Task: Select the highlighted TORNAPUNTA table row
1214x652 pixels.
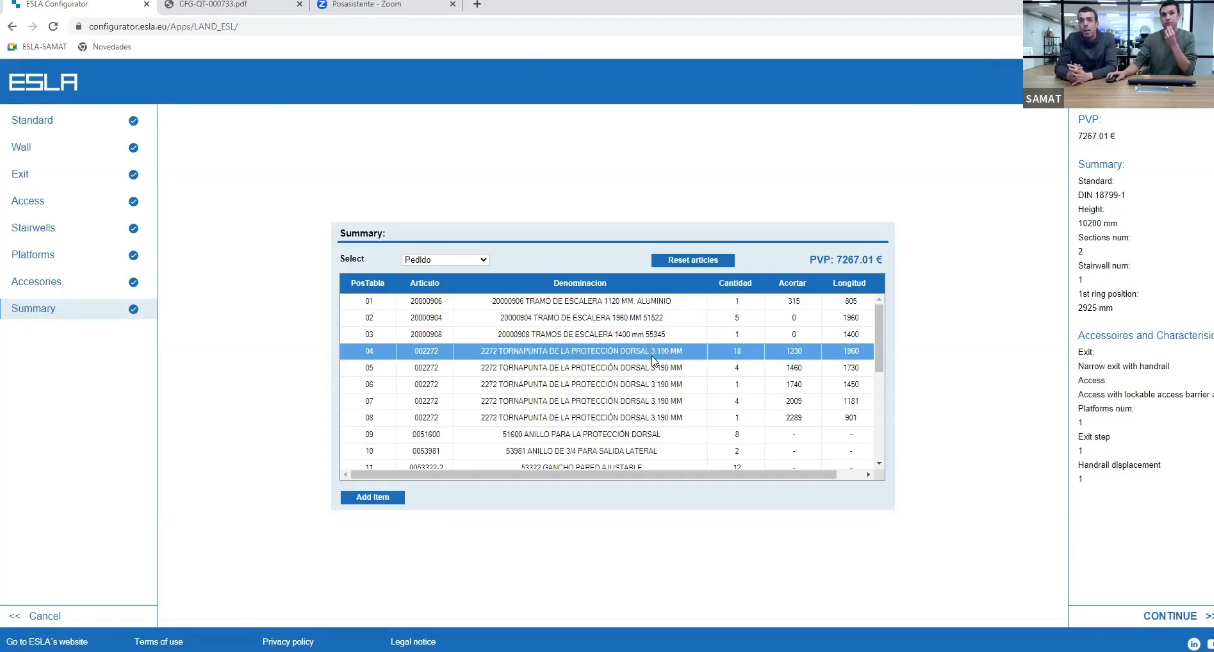Action: coord(580,351)
